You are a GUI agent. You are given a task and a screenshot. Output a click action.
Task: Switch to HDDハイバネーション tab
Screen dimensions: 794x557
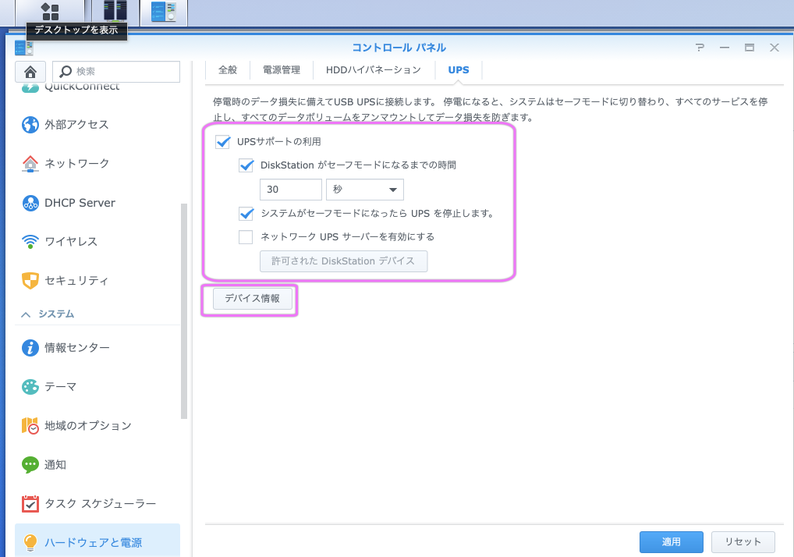pyautogui.click(x=373, y=70)
